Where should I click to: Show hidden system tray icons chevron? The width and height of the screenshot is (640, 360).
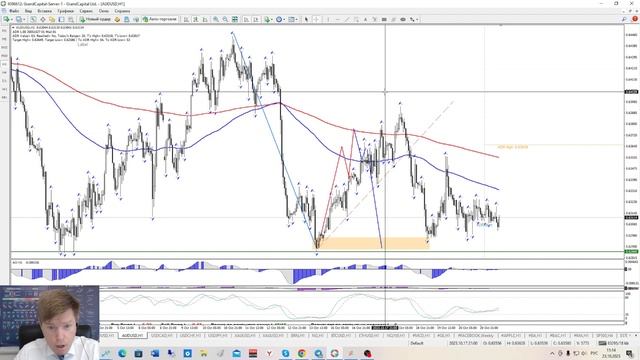(x=552, y=353)
